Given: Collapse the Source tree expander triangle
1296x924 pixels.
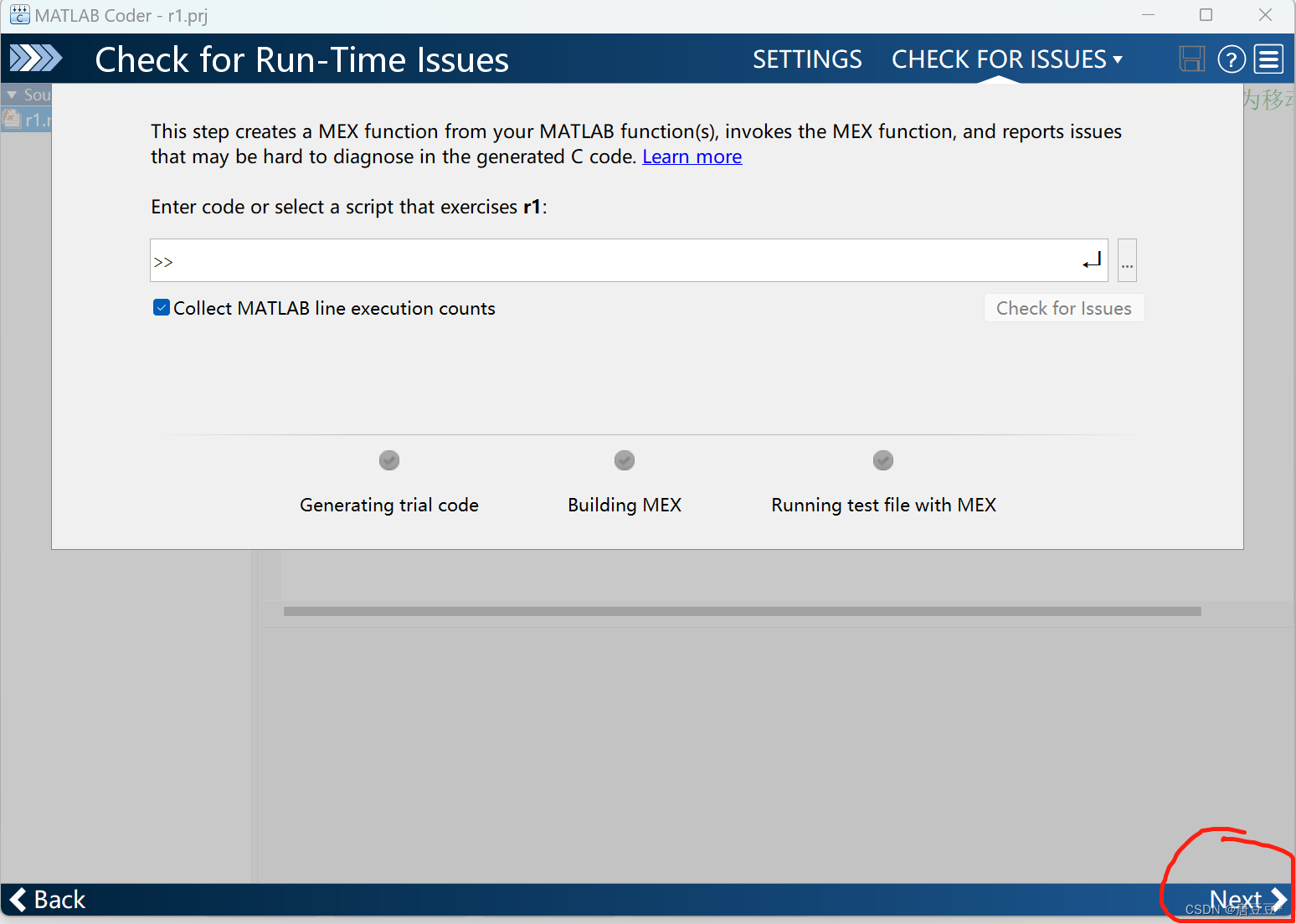Looking at the screenshot, I should coord(12,95).
